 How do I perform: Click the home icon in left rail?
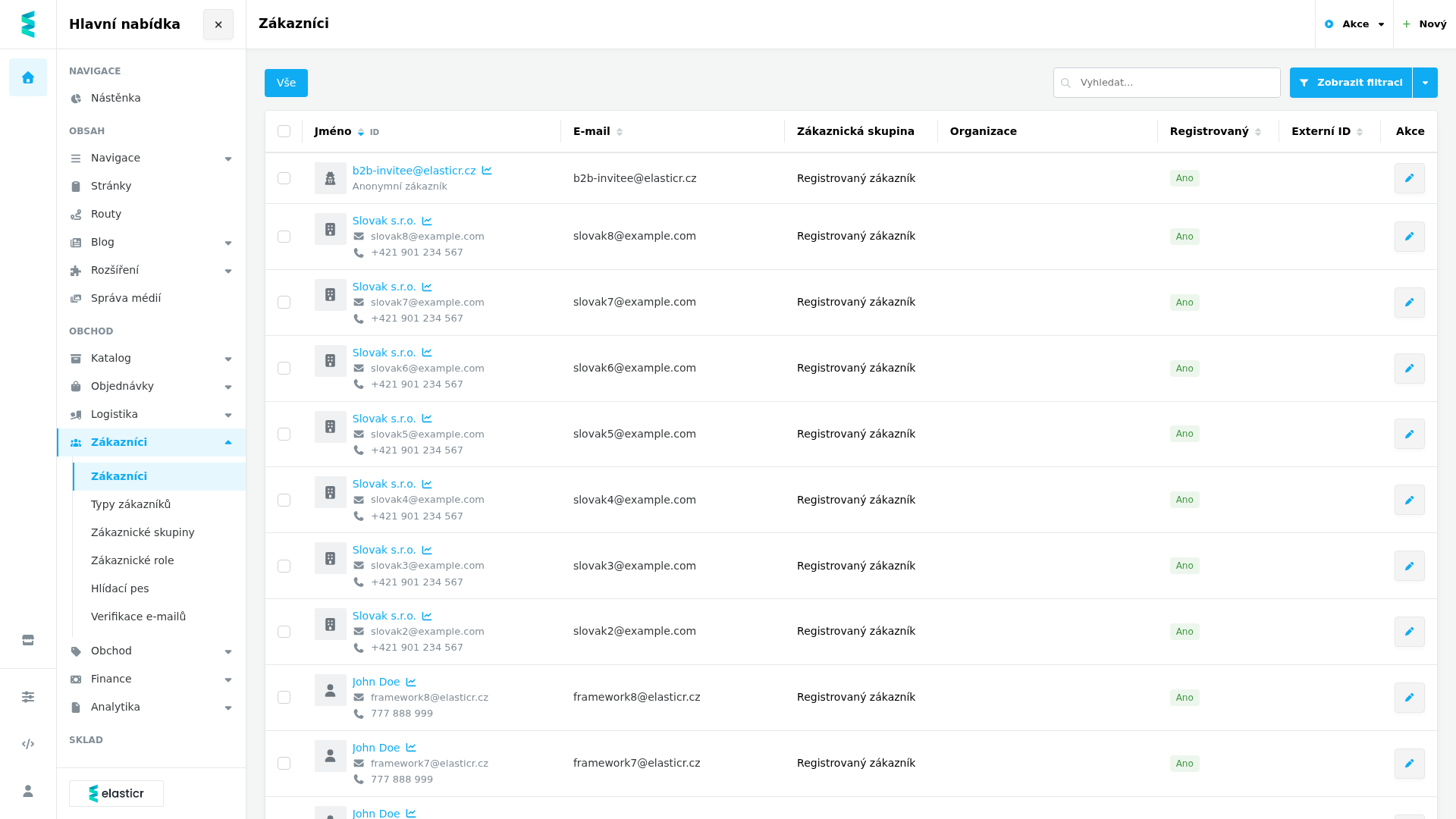tap(28, 77)
